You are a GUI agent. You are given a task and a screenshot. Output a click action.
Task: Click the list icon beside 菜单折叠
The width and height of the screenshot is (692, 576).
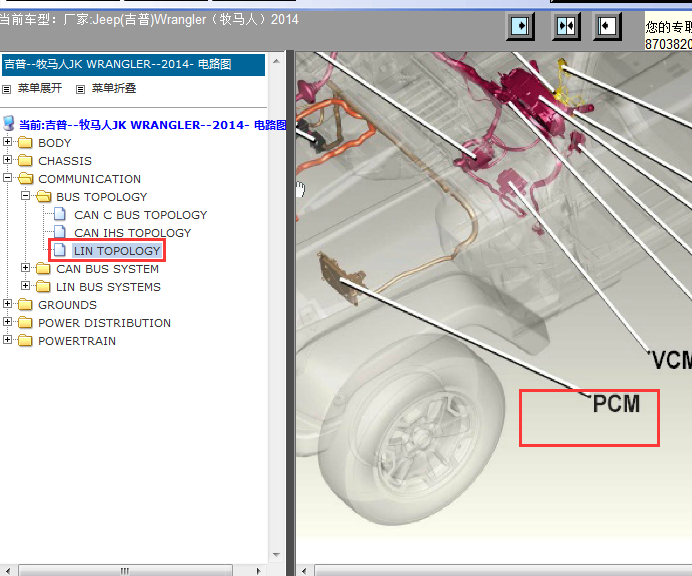pos(80,89)
